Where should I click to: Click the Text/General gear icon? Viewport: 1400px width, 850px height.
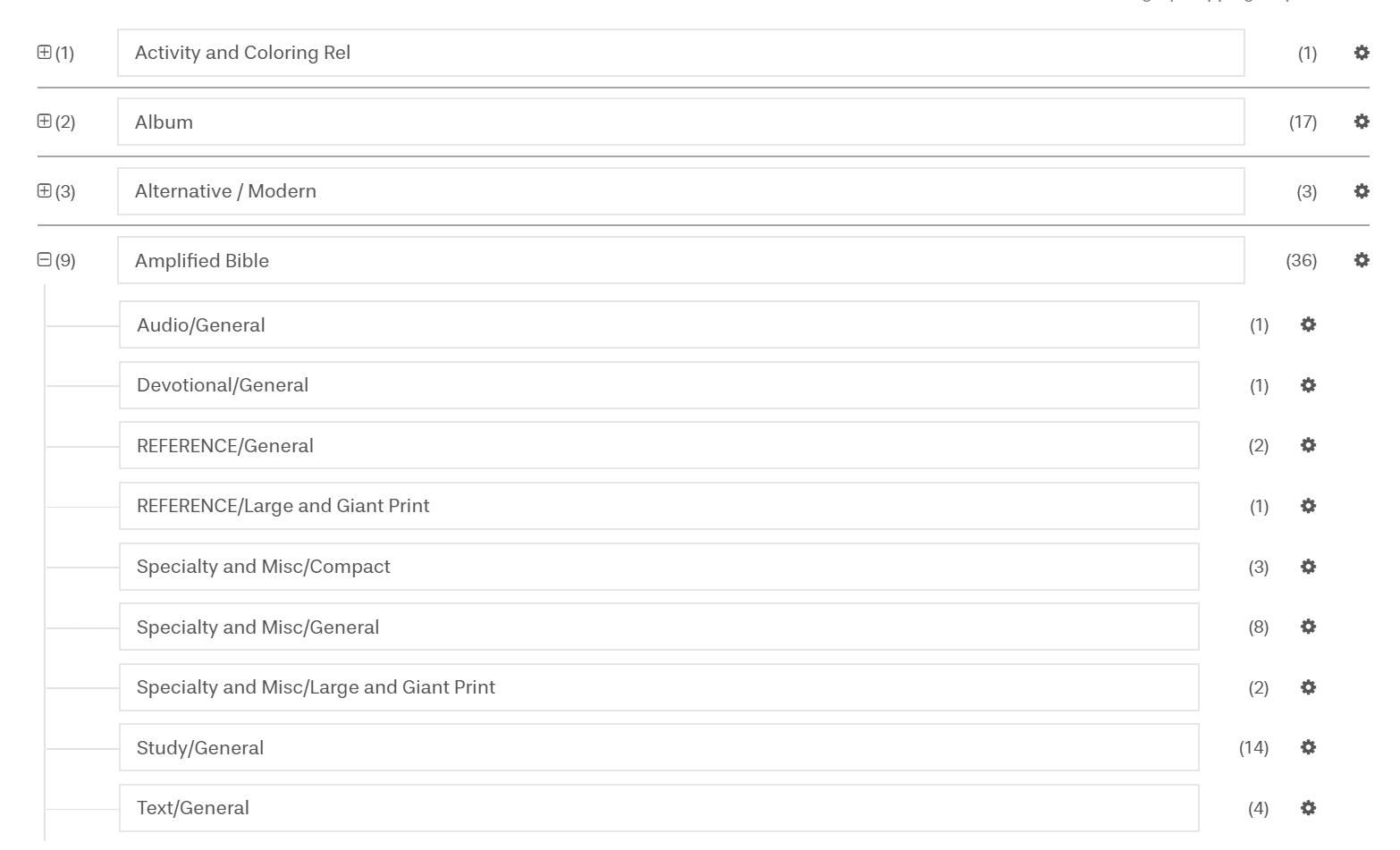click(1308, 808)
